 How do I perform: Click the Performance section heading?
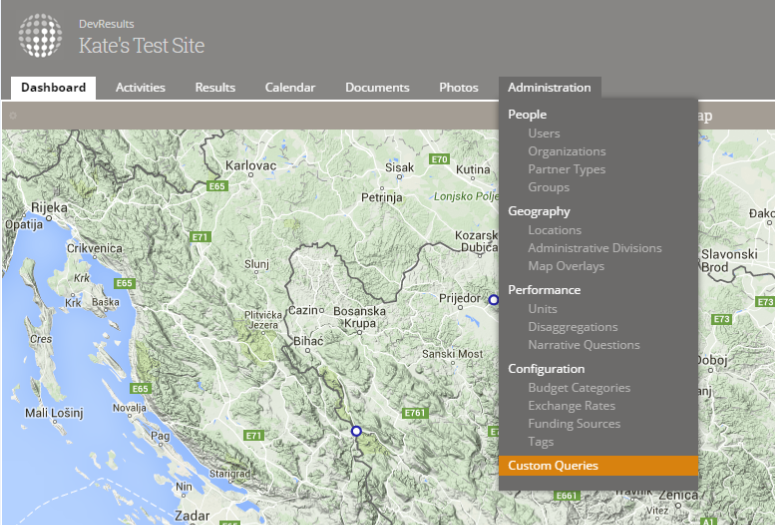(544, 290)
